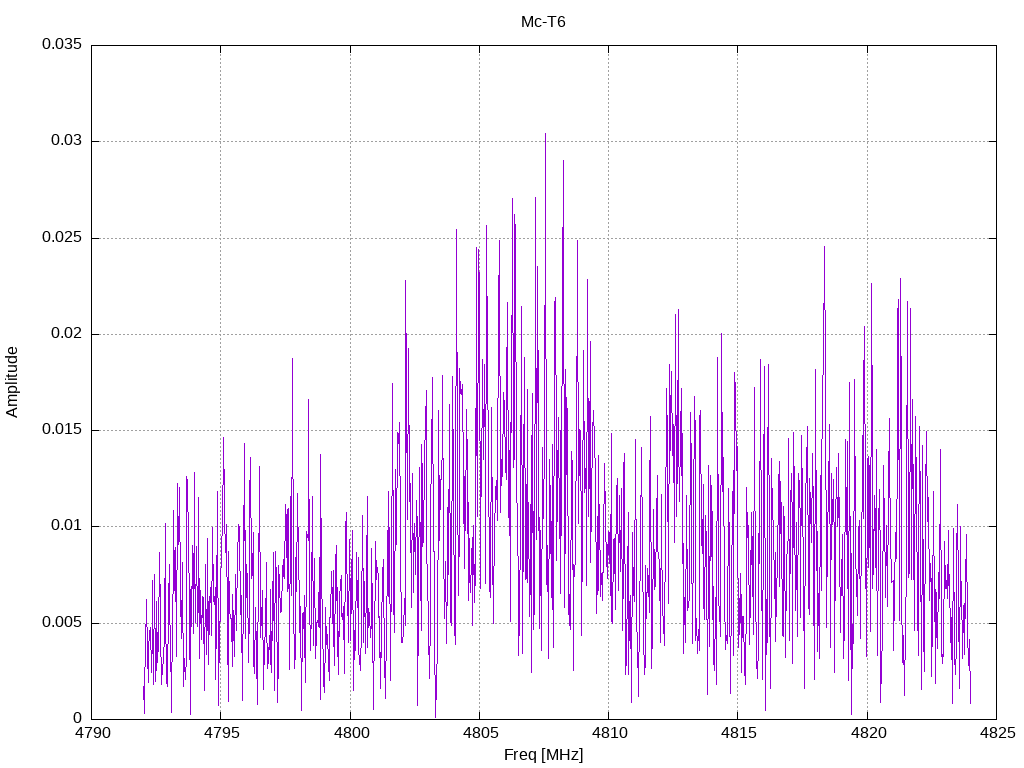Click y-axis tick label 0.005
Viewport: 1024px width, 768px height.
(62, 622)
